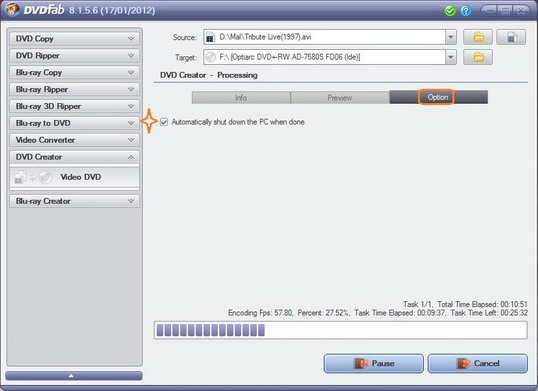Expand the Blu-ray Ripper section
The image size is (538, 391).
pos(74,89)
